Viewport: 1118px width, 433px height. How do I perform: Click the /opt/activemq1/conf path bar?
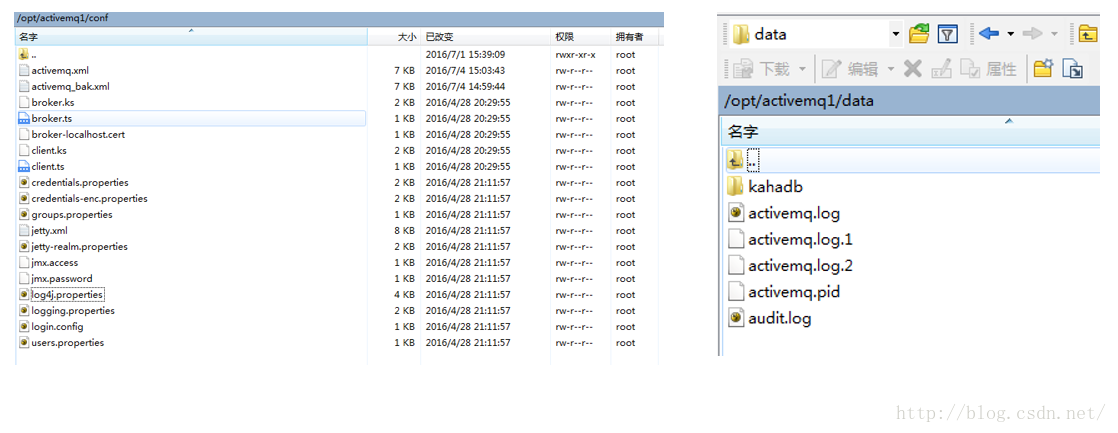[339, 17]
